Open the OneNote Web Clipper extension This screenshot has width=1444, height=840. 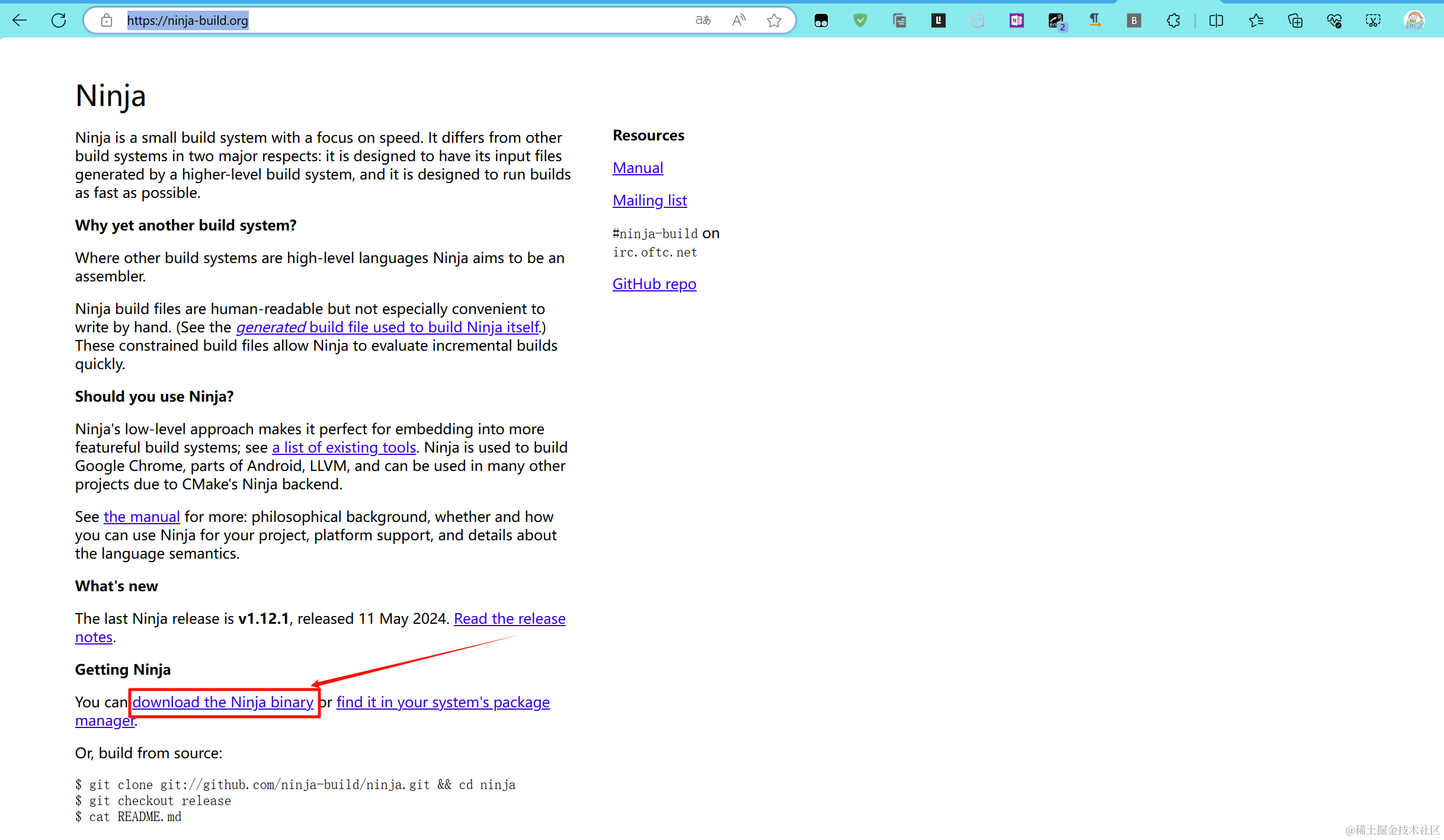1016,21
